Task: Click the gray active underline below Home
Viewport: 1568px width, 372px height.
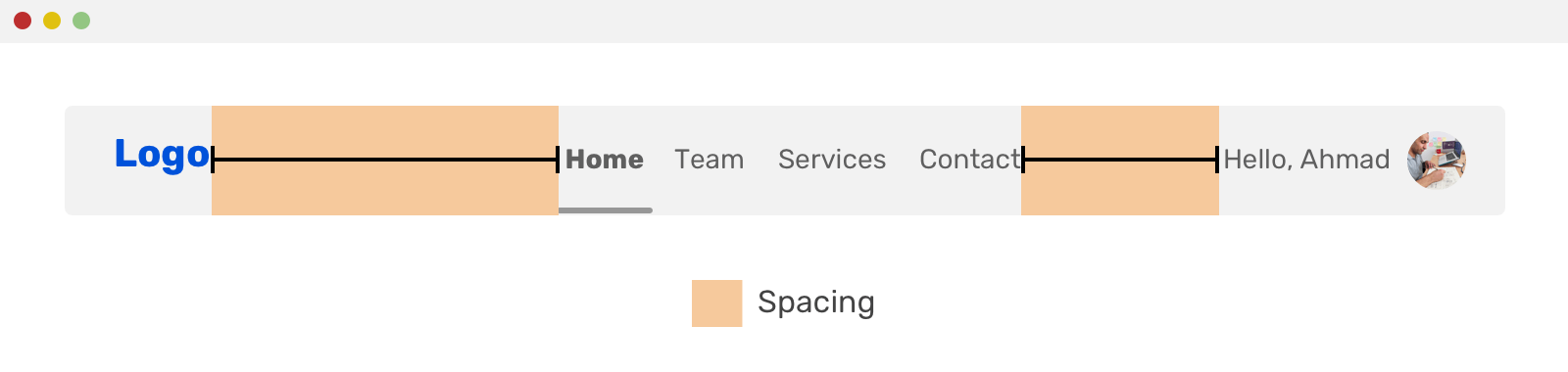Action: pyautogui.click(x=606, y=210)
